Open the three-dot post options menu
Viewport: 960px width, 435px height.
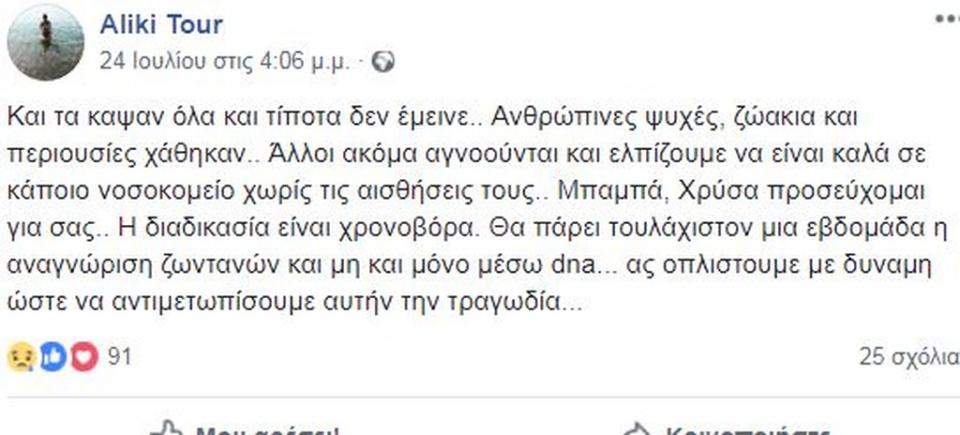944,19
